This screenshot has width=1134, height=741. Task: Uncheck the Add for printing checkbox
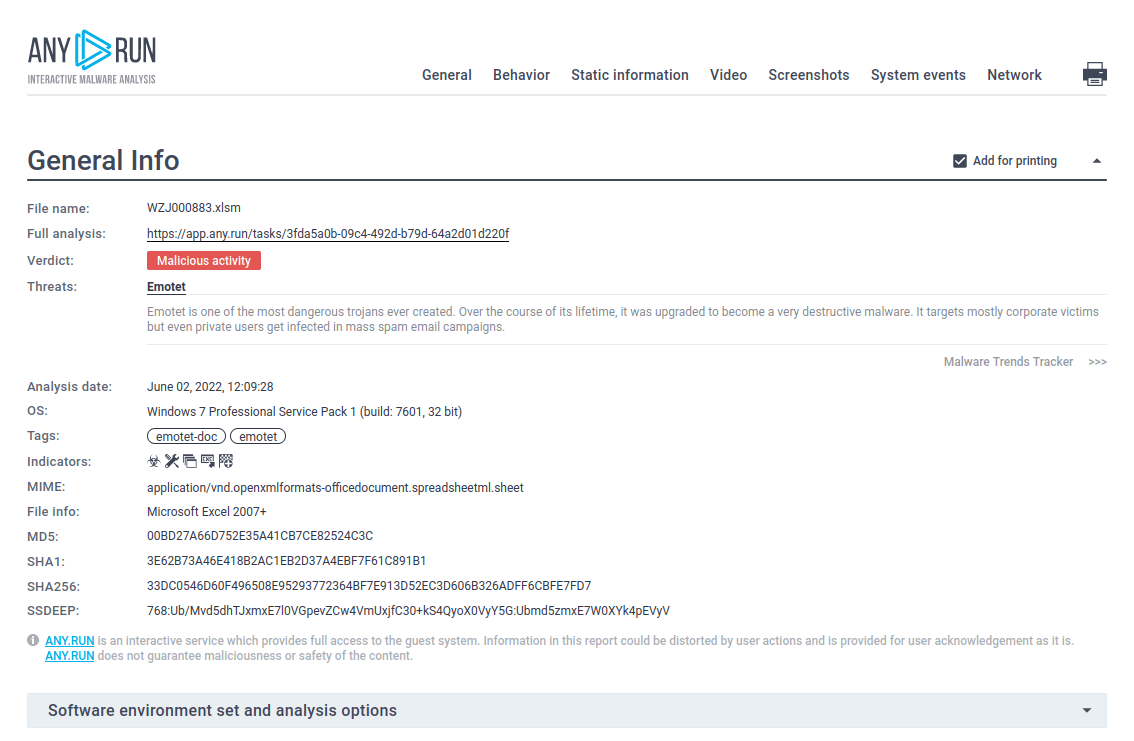pos(959,160)
